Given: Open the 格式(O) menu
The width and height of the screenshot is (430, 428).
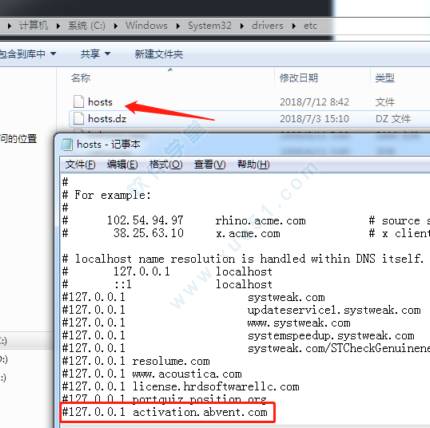Looking at the screenshot, I should click(x=166, y=165).
